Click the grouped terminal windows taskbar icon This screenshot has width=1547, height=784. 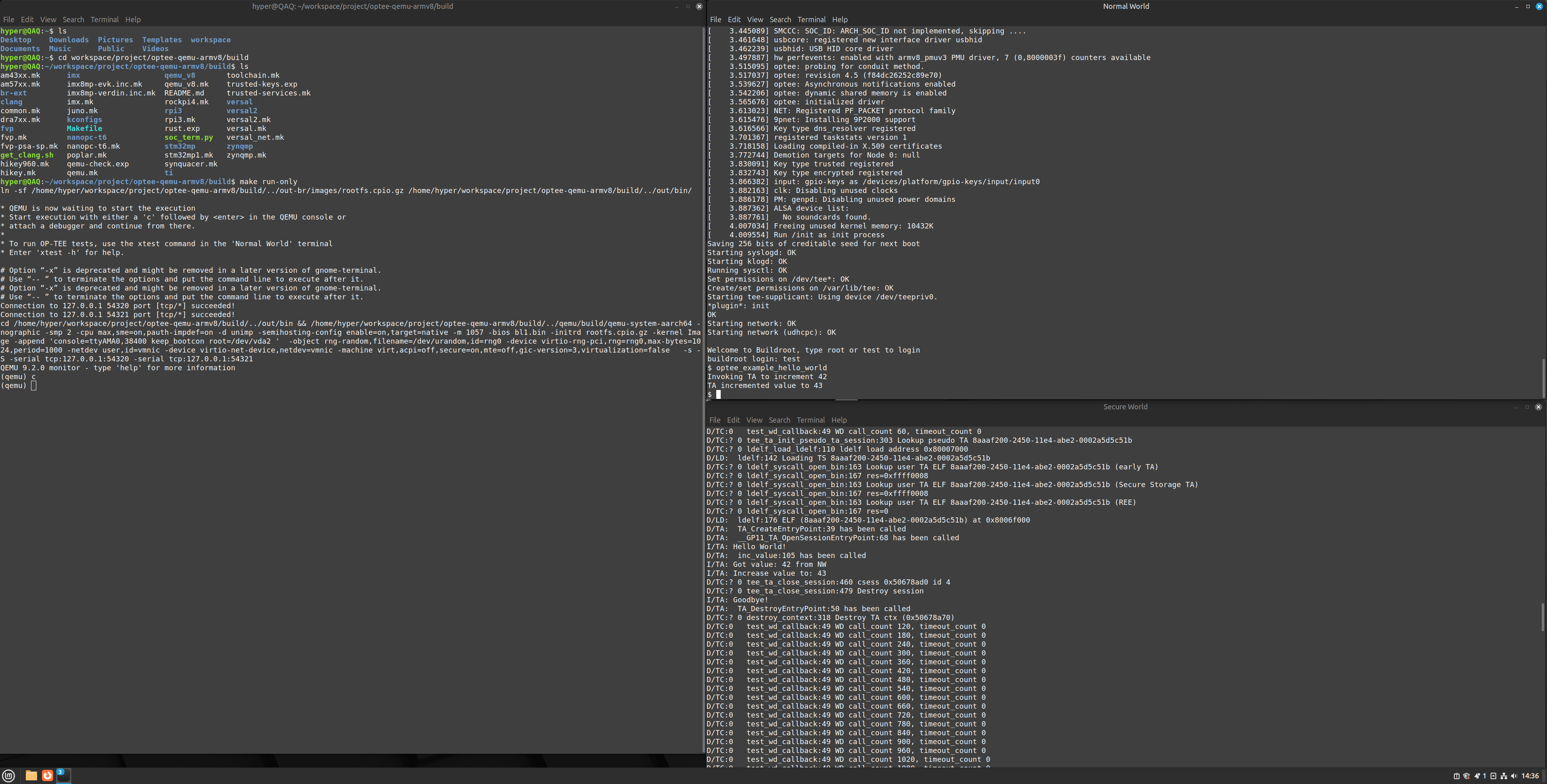63,776
